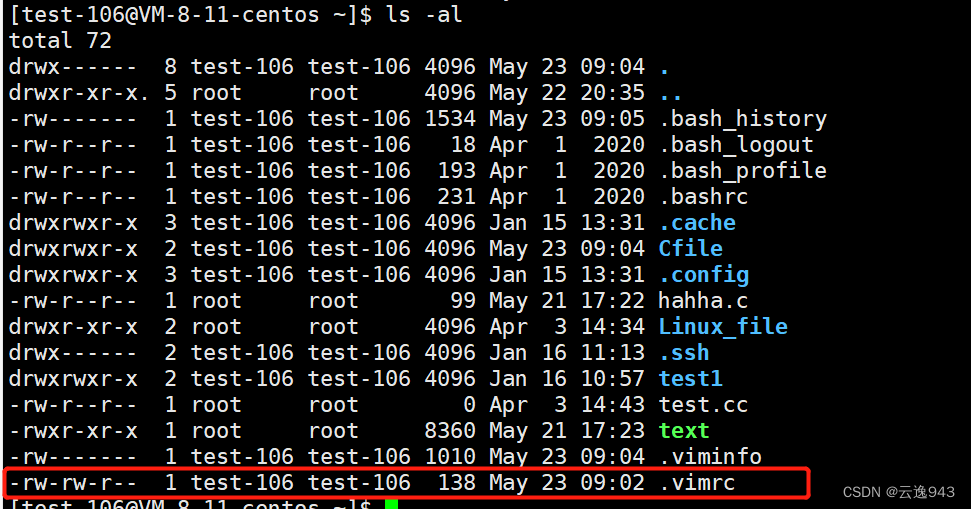Select the .bash_logout file entry

coord(736,145)
